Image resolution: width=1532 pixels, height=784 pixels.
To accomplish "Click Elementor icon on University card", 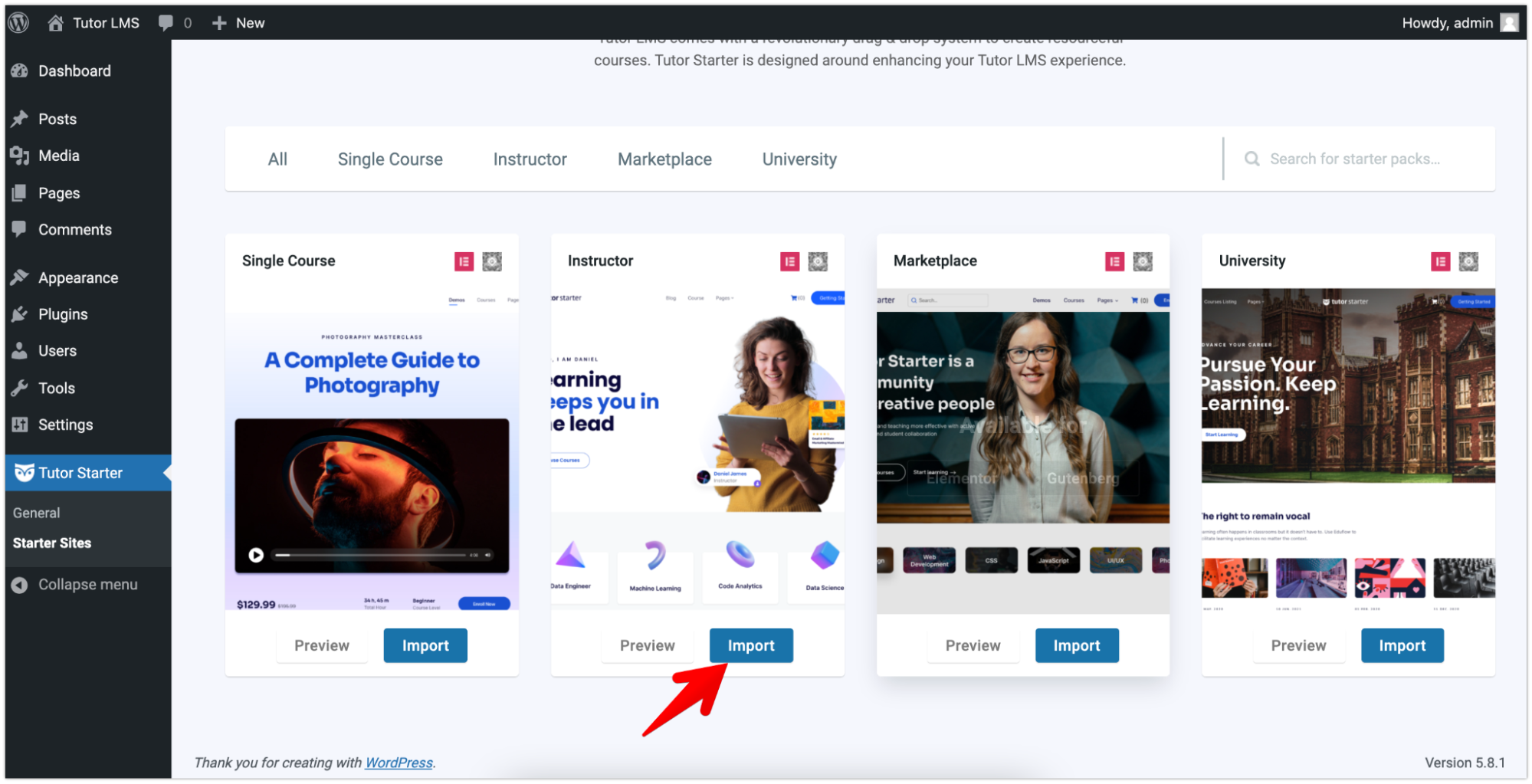I will pos(1441,262).
